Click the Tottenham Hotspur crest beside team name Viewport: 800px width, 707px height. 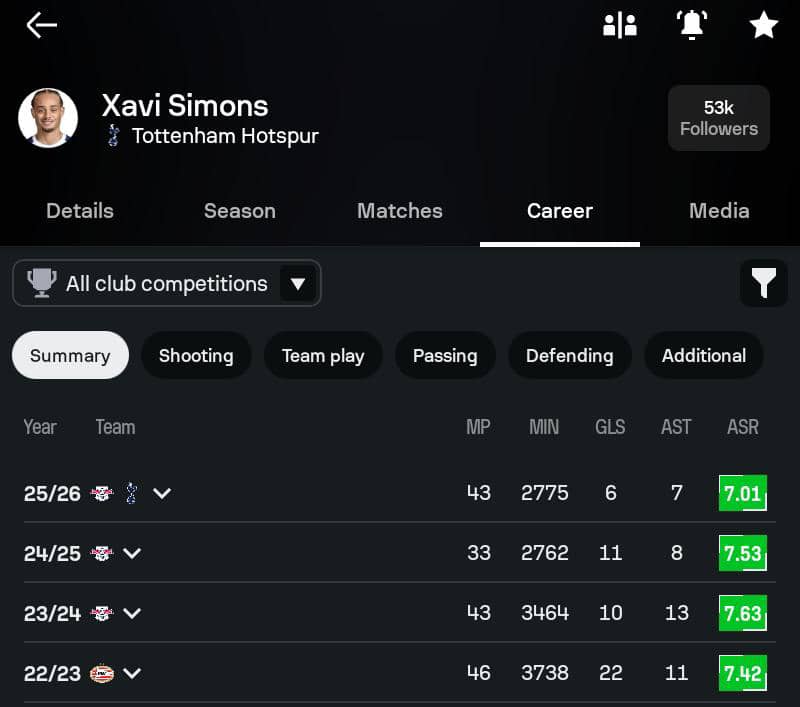coord(114,136)
